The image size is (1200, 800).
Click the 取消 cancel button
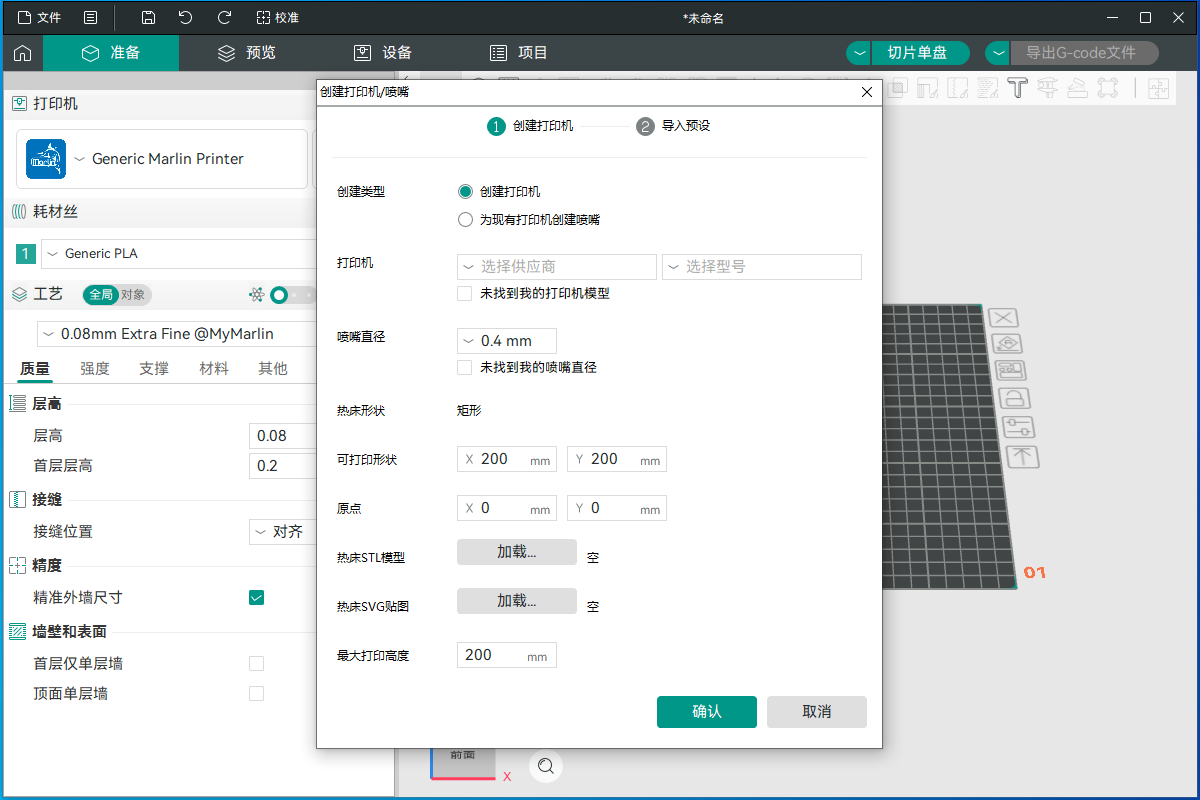[817, 712]
